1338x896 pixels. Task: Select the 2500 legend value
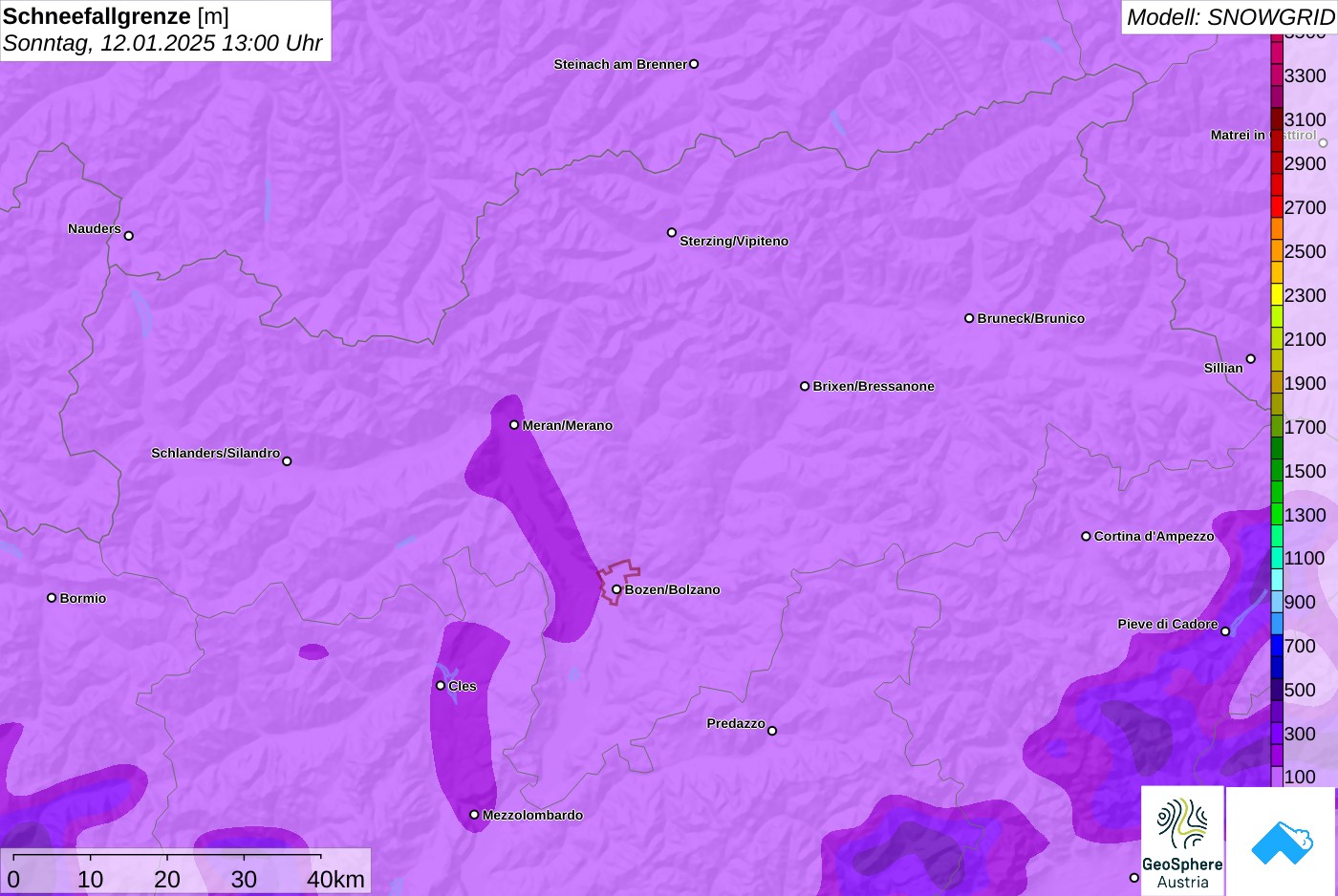coord(1306,251)
